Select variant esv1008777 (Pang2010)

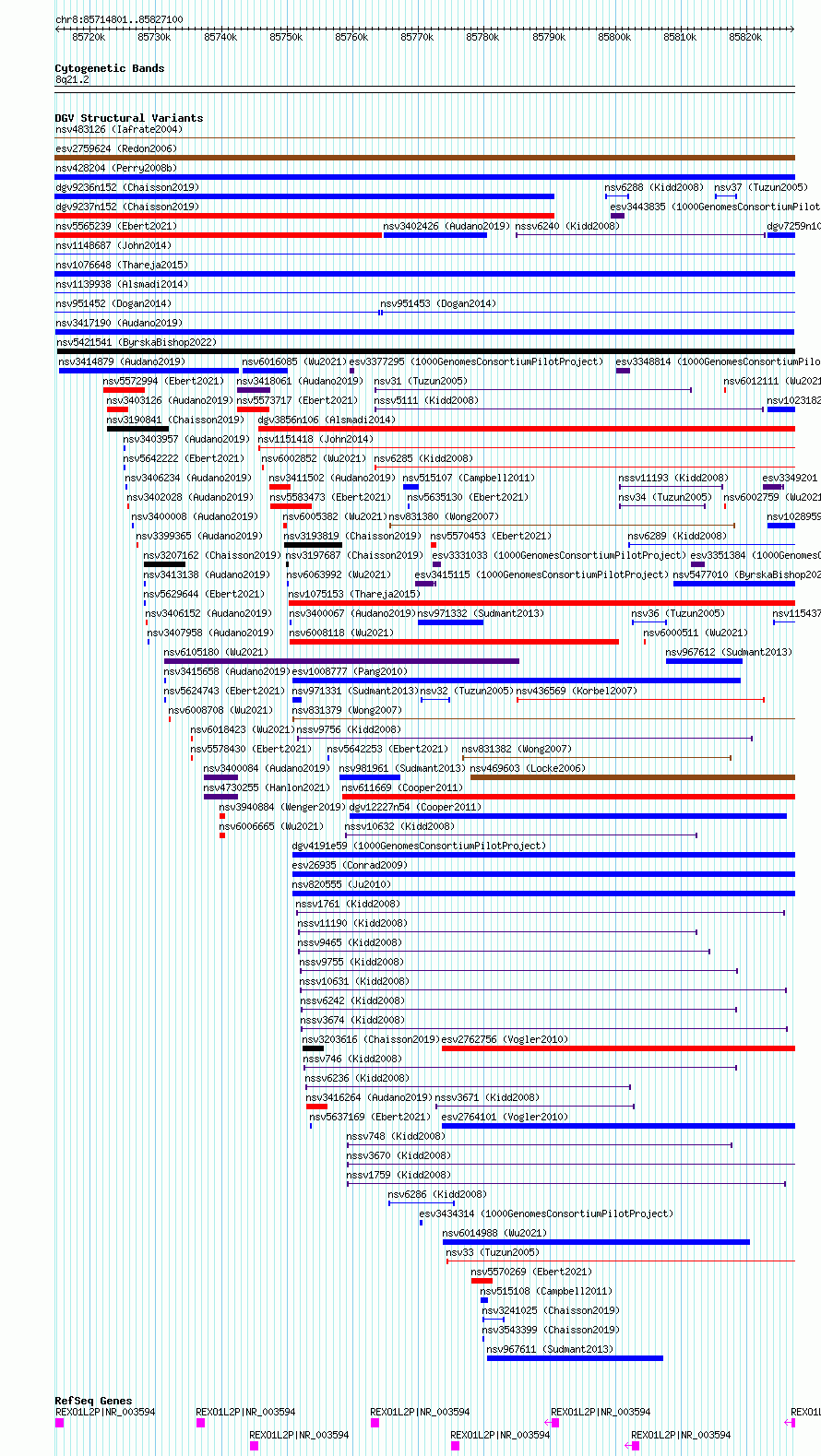(350, 671)
